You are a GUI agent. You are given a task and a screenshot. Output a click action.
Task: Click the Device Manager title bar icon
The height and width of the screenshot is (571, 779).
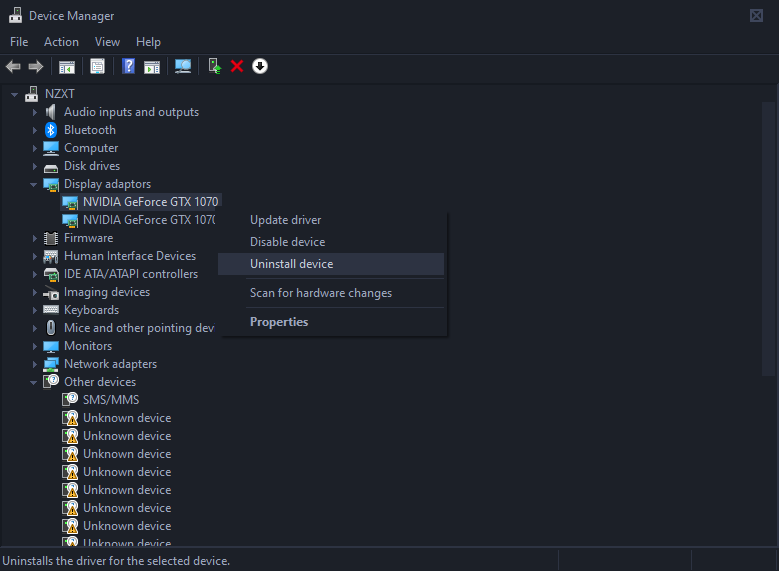click(x=15, y=15)
